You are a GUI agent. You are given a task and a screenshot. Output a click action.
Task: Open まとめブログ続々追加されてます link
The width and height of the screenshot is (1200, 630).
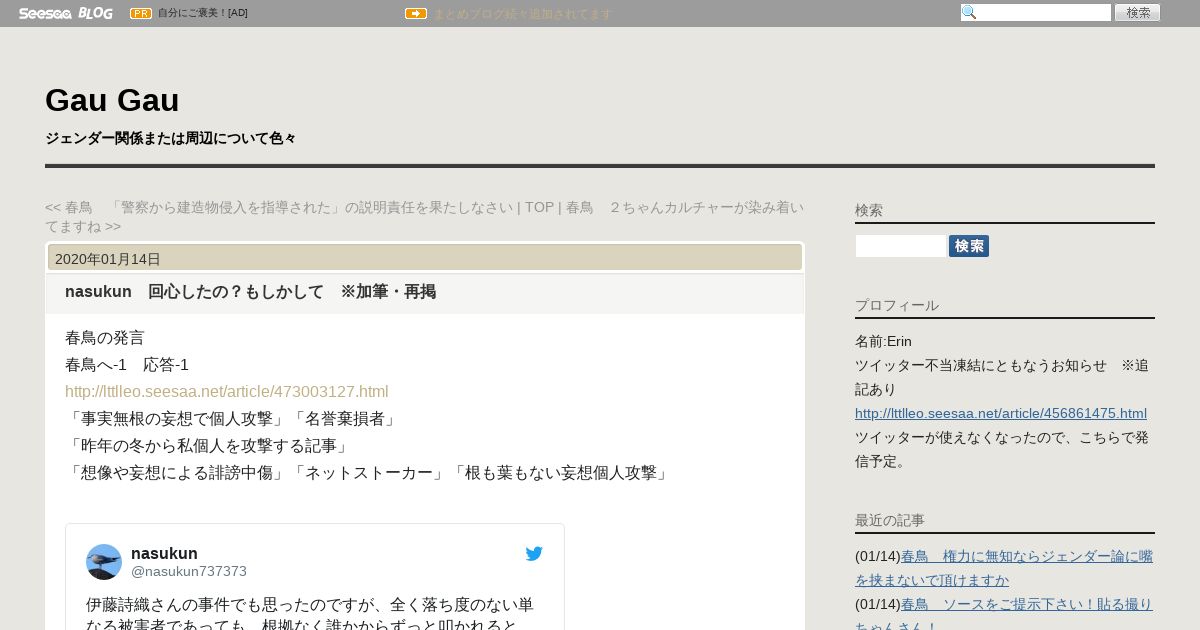[522, 14]
